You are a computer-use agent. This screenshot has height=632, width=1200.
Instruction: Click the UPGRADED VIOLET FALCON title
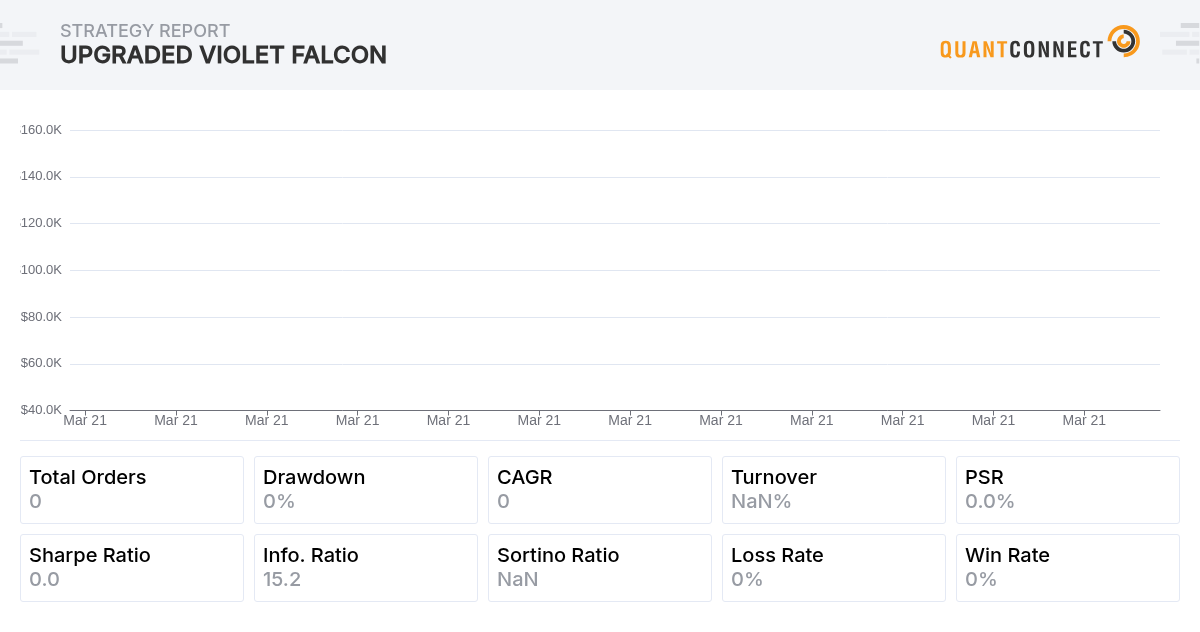[223, 56]
